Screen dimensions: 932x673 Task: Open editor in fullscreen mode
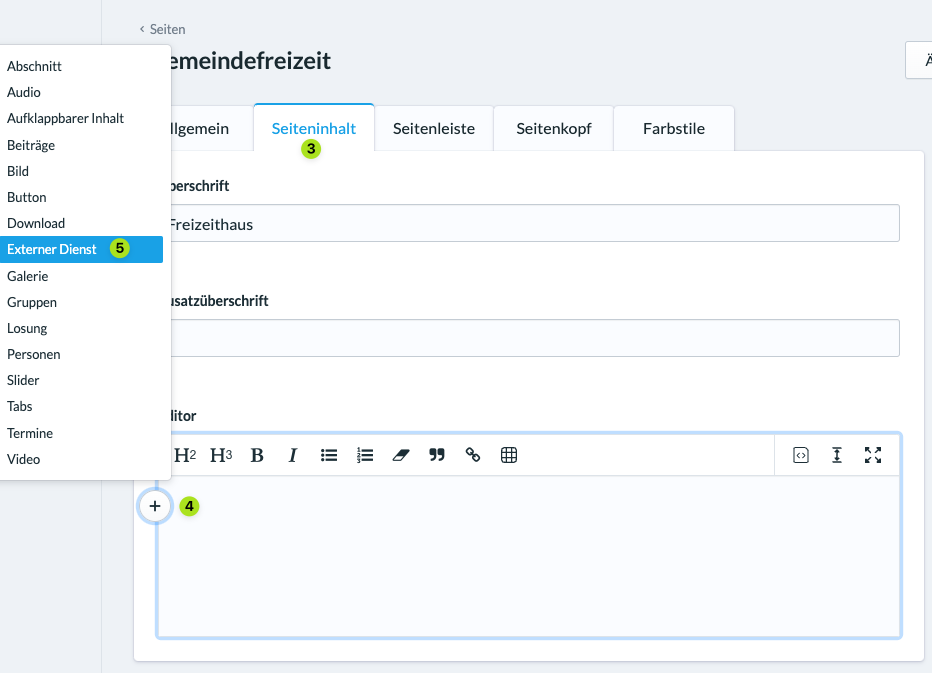point(873,455)
